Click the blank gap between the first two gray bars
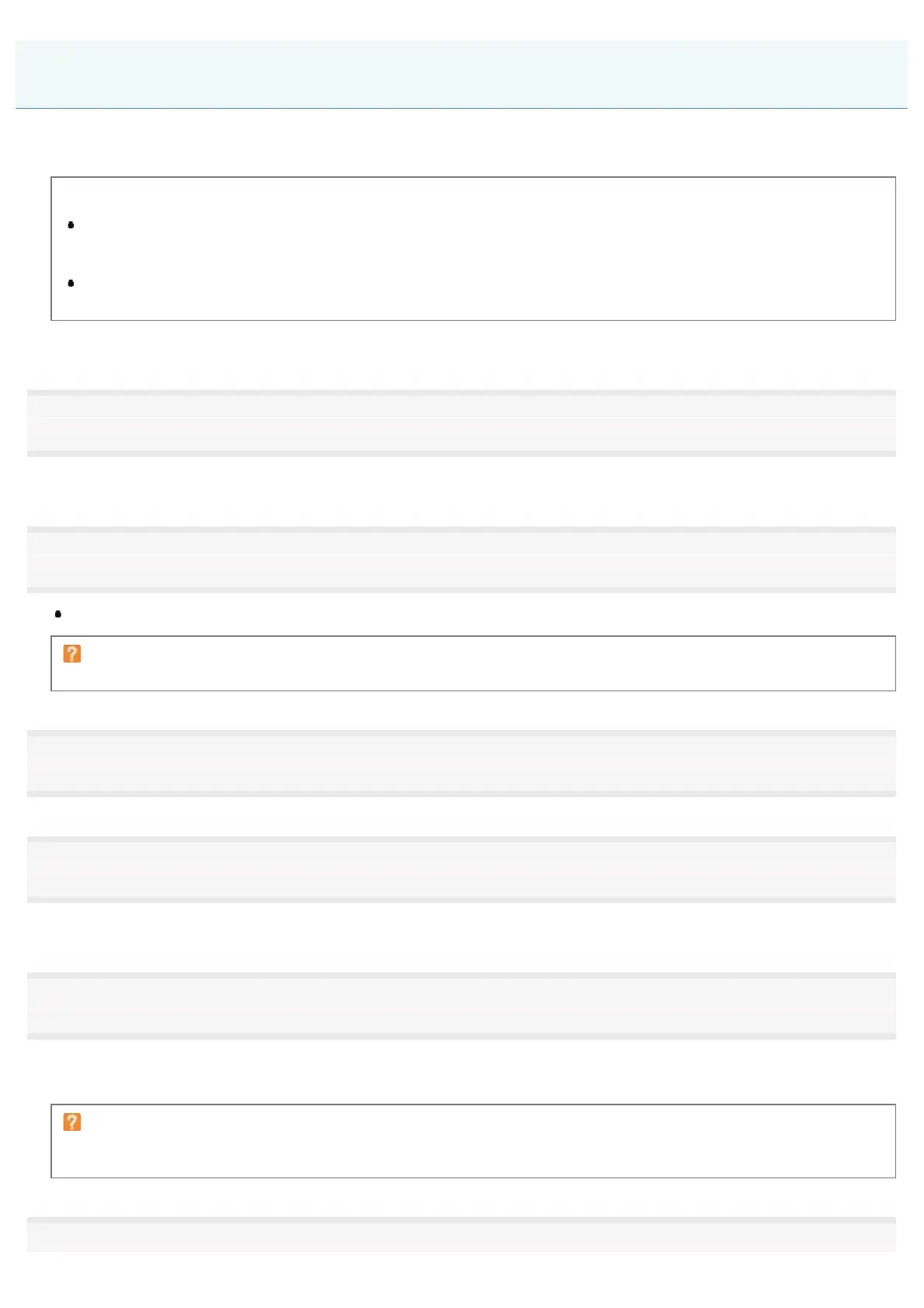924x1308 pixels. (461, 491)
